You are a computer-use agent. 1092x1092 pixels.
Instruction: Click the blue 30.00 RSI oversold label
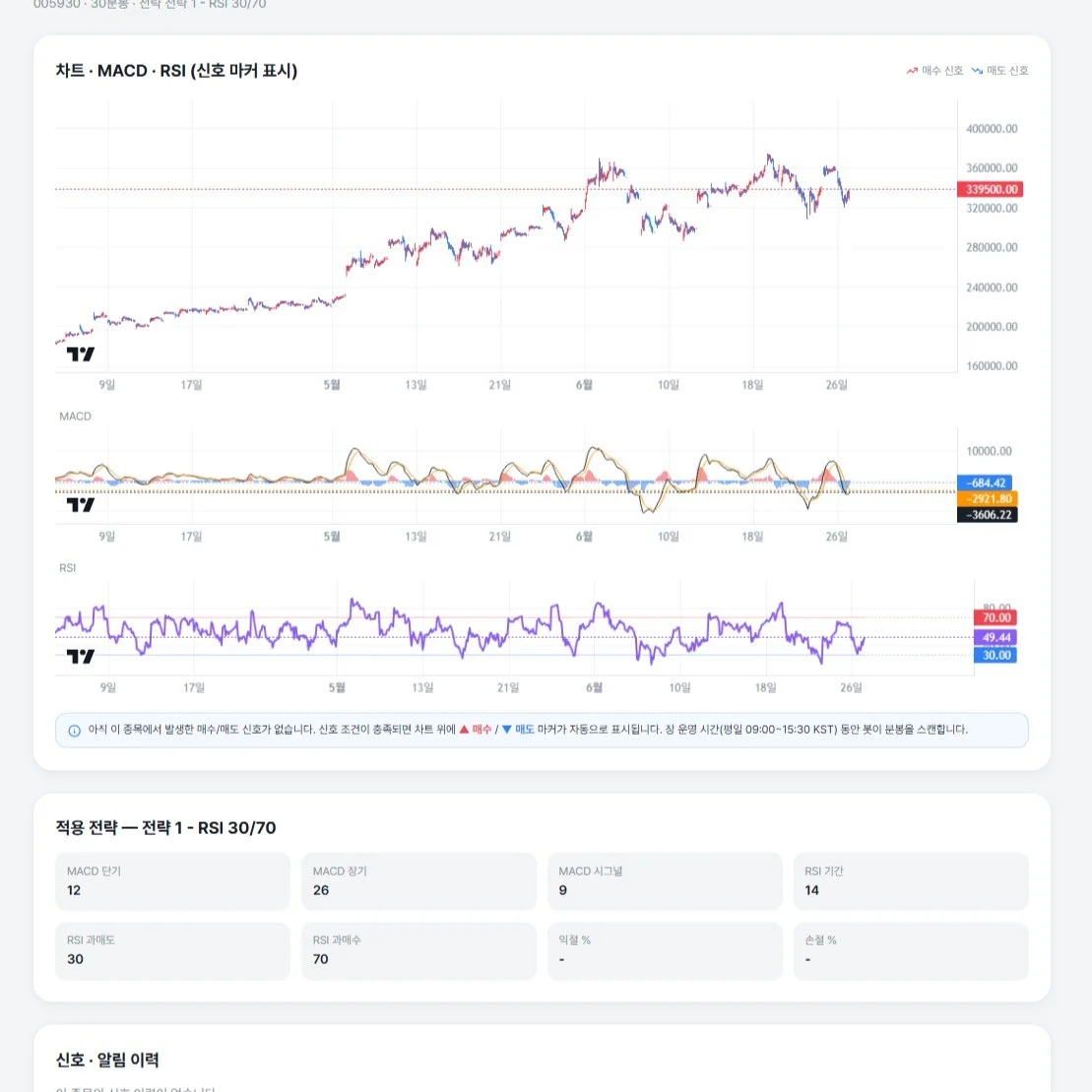tap(996, 656)
